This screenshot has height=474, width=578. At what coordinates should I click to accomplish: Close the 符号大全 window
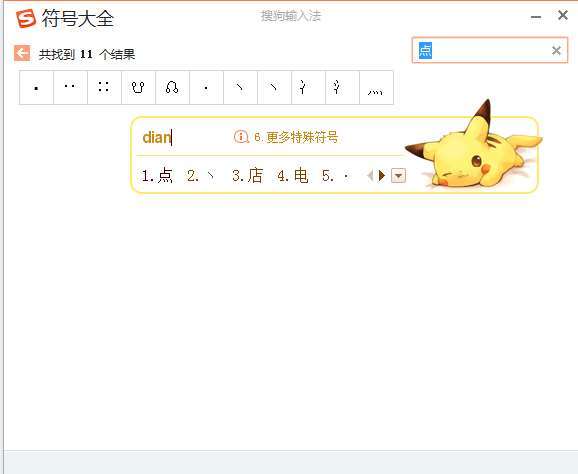tap(563, 15)
